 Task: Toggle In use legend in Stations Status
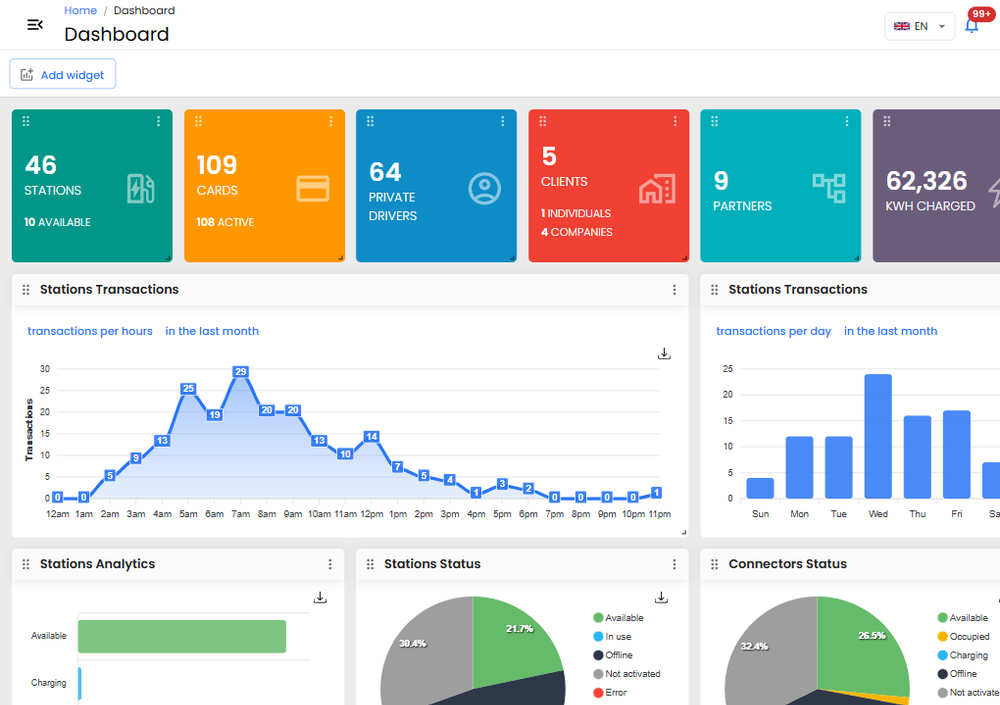612,637
